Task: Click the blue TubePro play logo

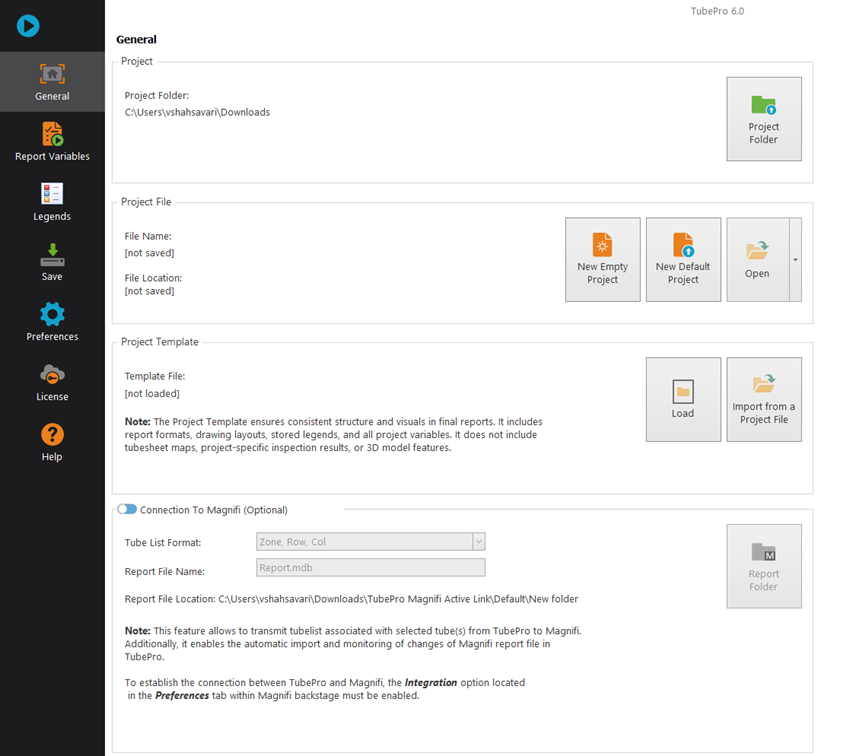Action: pyautogui.click(x=27, y=27)
